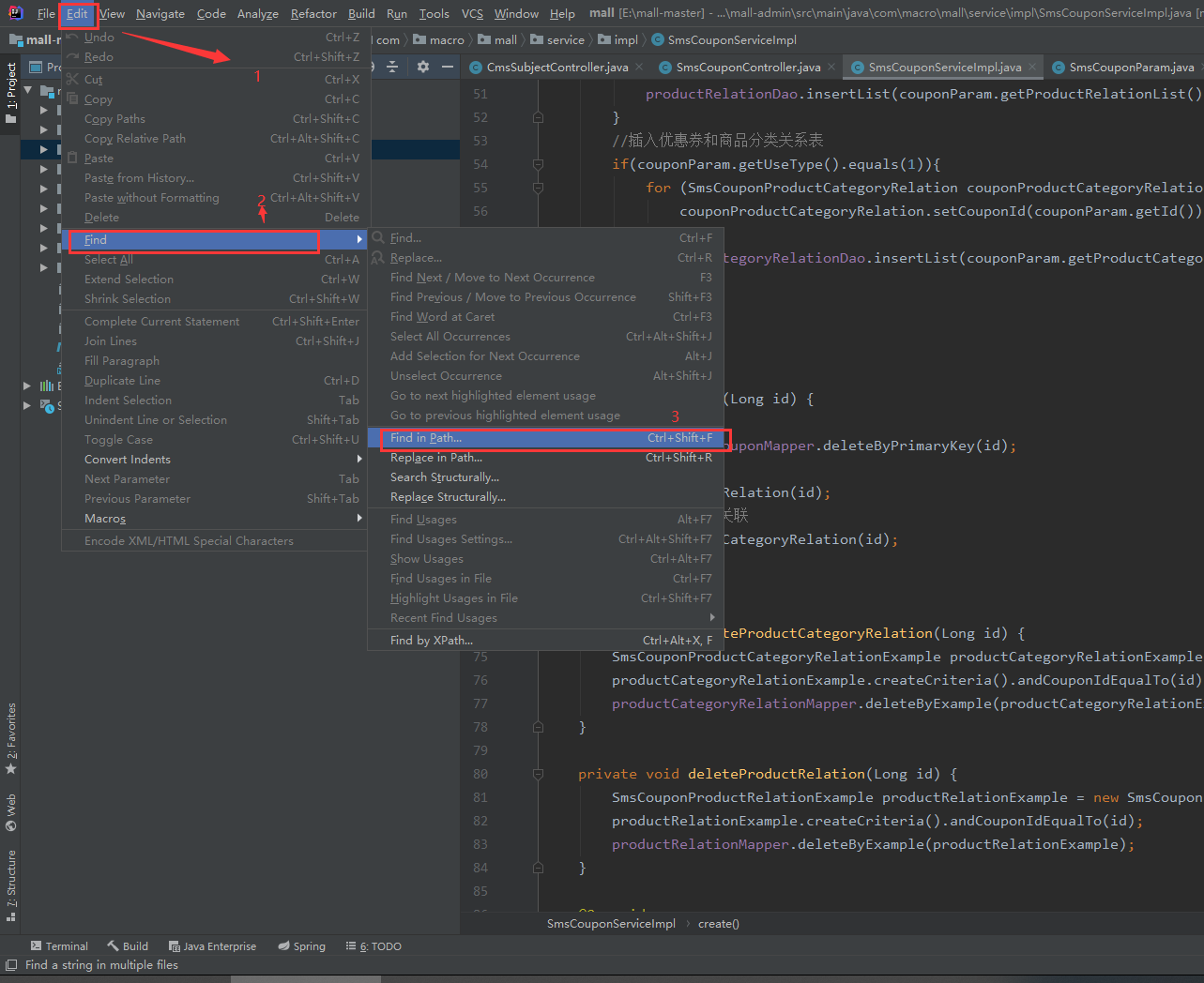The image size is (1204, 983).
Task: Choose Copy in the Edit menu
Action: coord(214,99)
